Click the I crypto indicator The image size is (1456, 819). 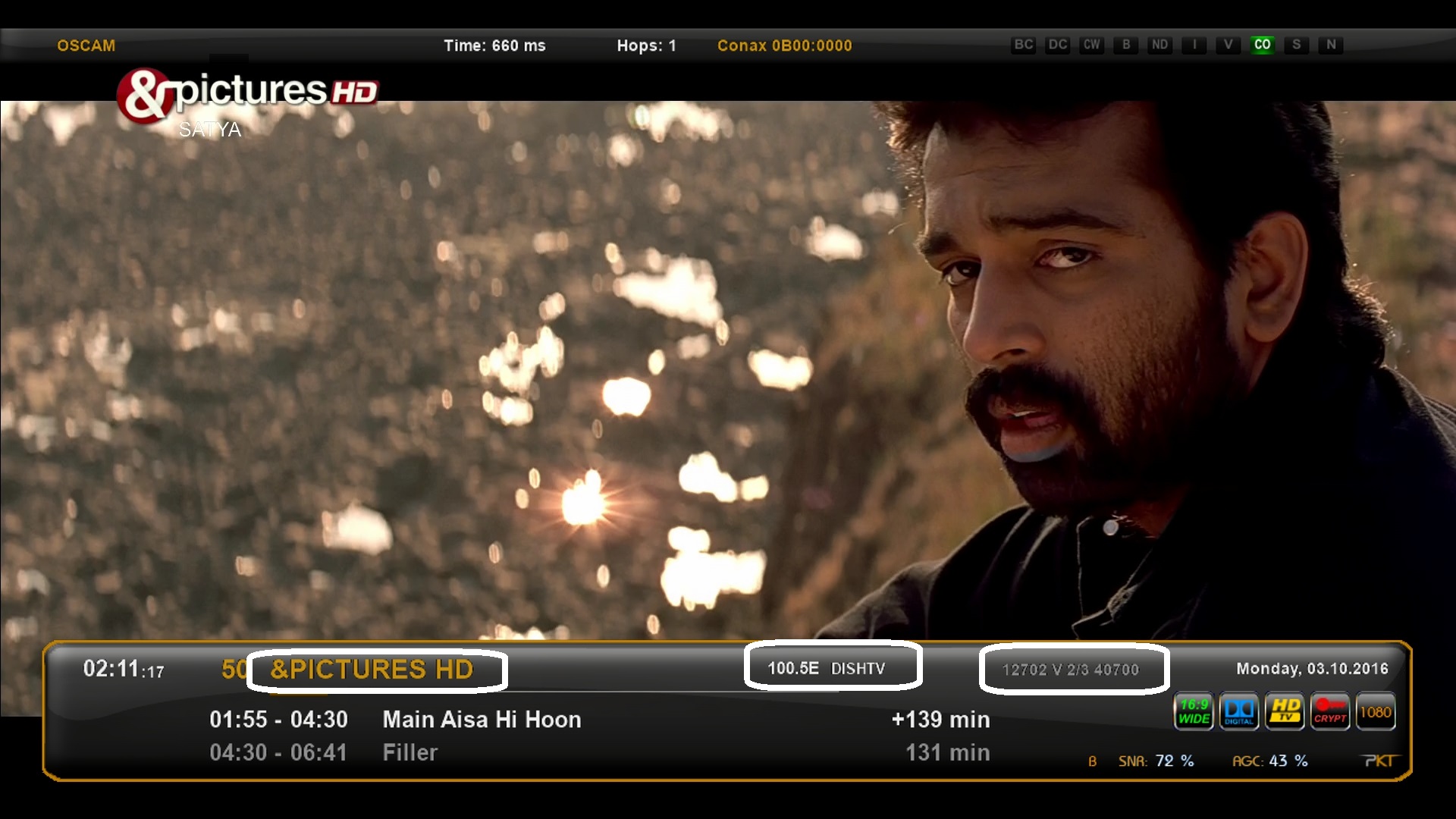[x=1194, y=45]
